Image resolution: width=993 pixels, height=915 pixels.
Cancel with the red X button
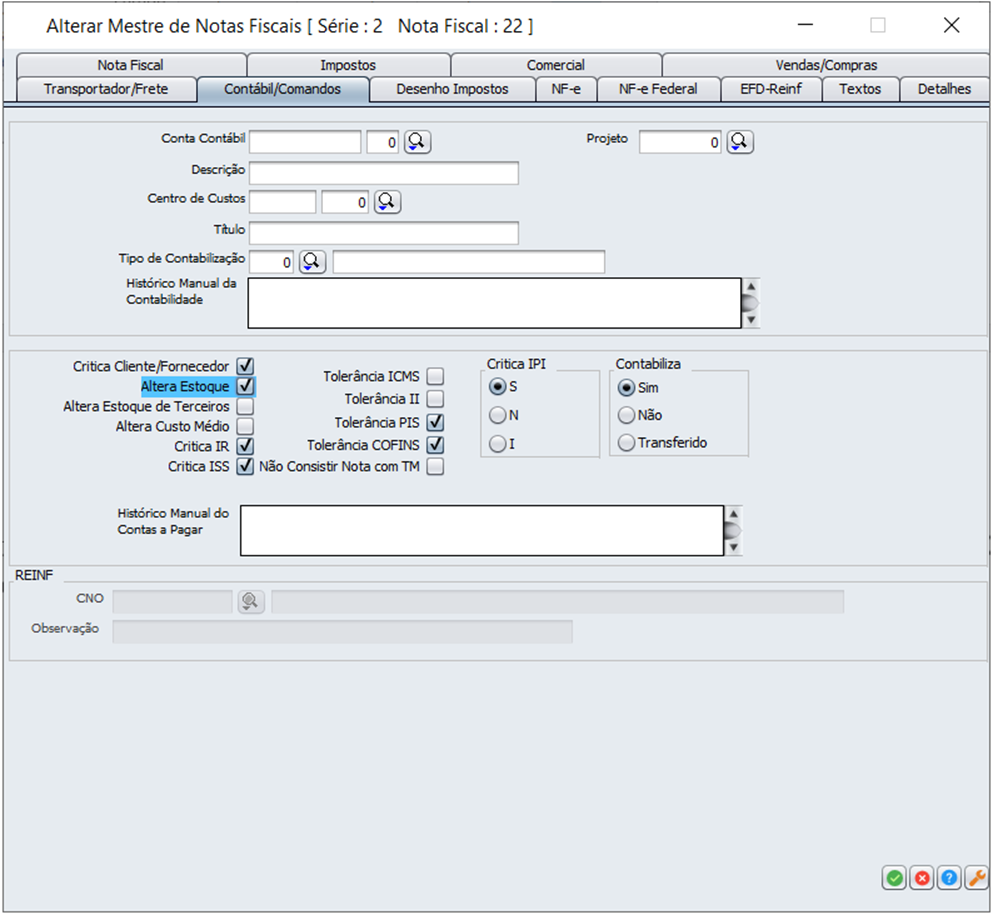[x=922, y=878]
